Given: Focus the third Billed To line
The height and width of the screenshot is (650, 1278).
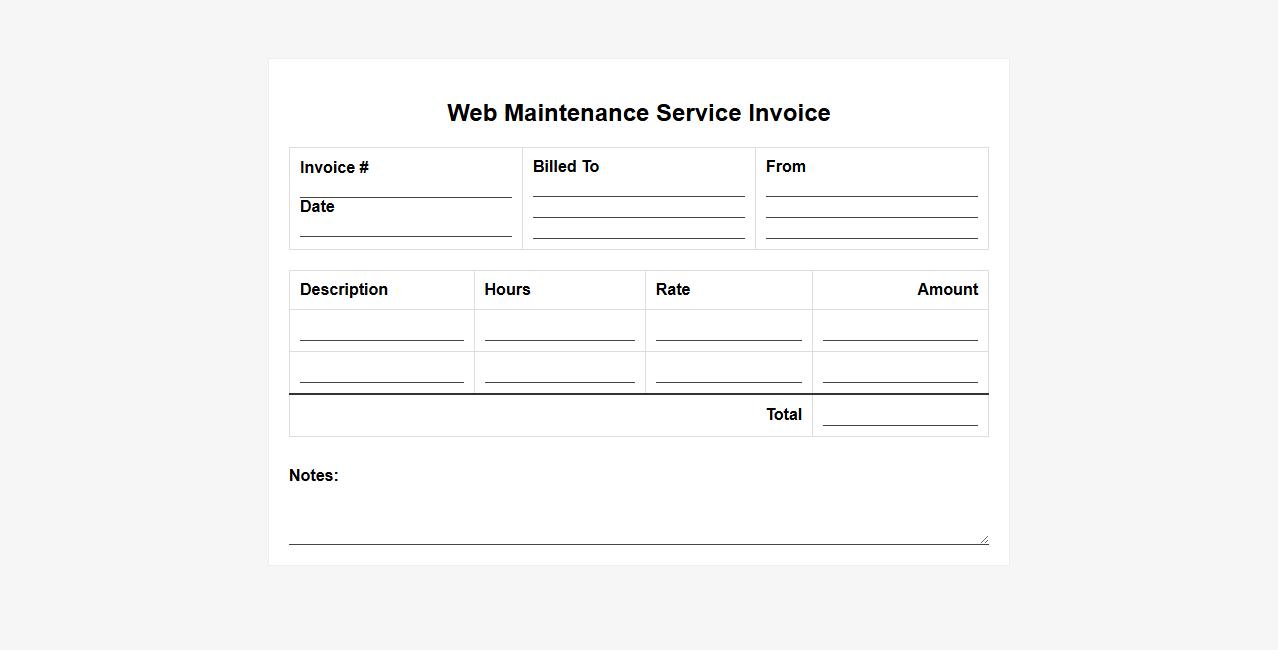Looking at the screenshot, I should [x=638, y=229].
